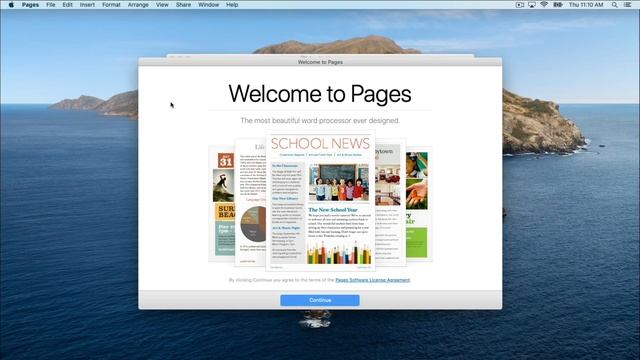This screenshot has height=360, width=640.
Task: Open the Apple menu
Action: pyautogui.click(x=11, y=5)
